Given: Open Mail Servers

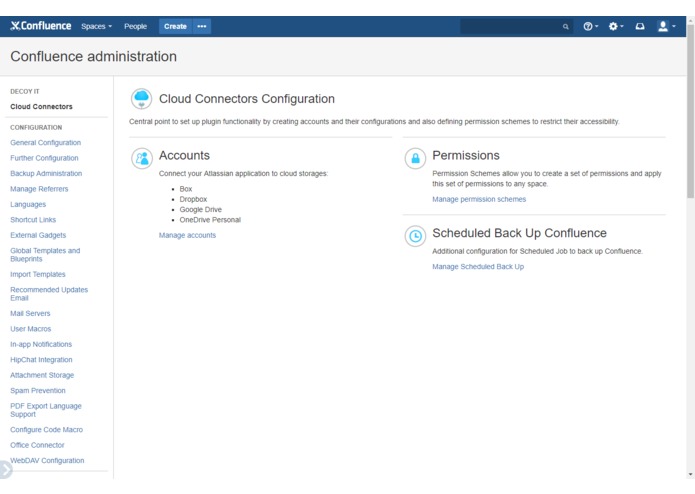Looking at the screenshot, I should (x=30, y=313).
